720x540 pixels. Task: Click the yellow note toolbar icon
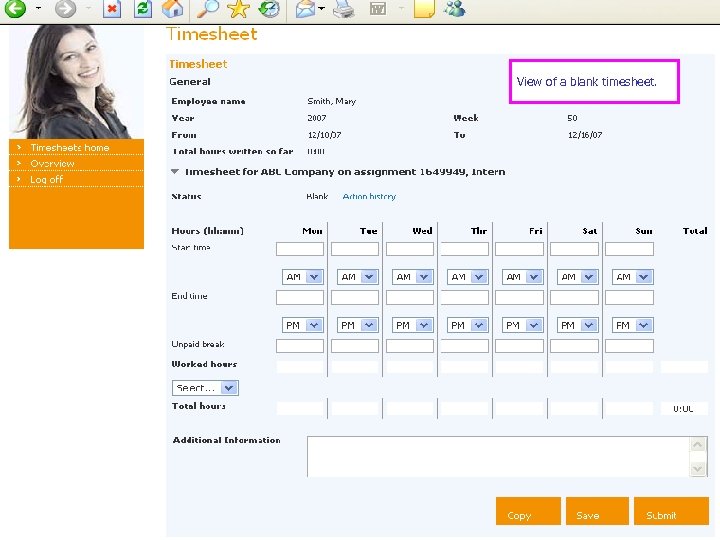[424, 9]
